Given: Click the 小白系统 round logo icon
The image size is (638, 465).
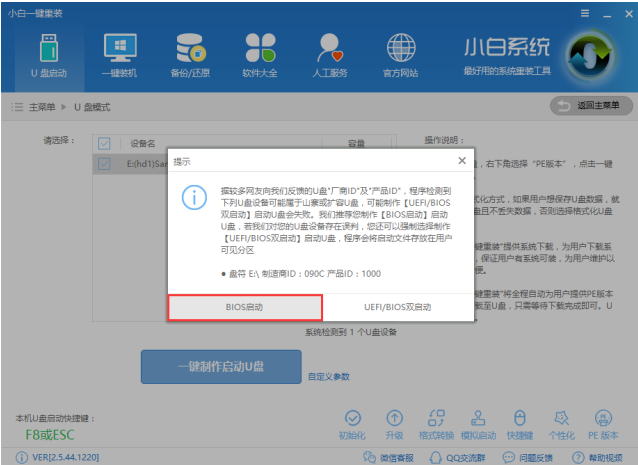Looking at the screenshot, I should click(x=590, y=56).
